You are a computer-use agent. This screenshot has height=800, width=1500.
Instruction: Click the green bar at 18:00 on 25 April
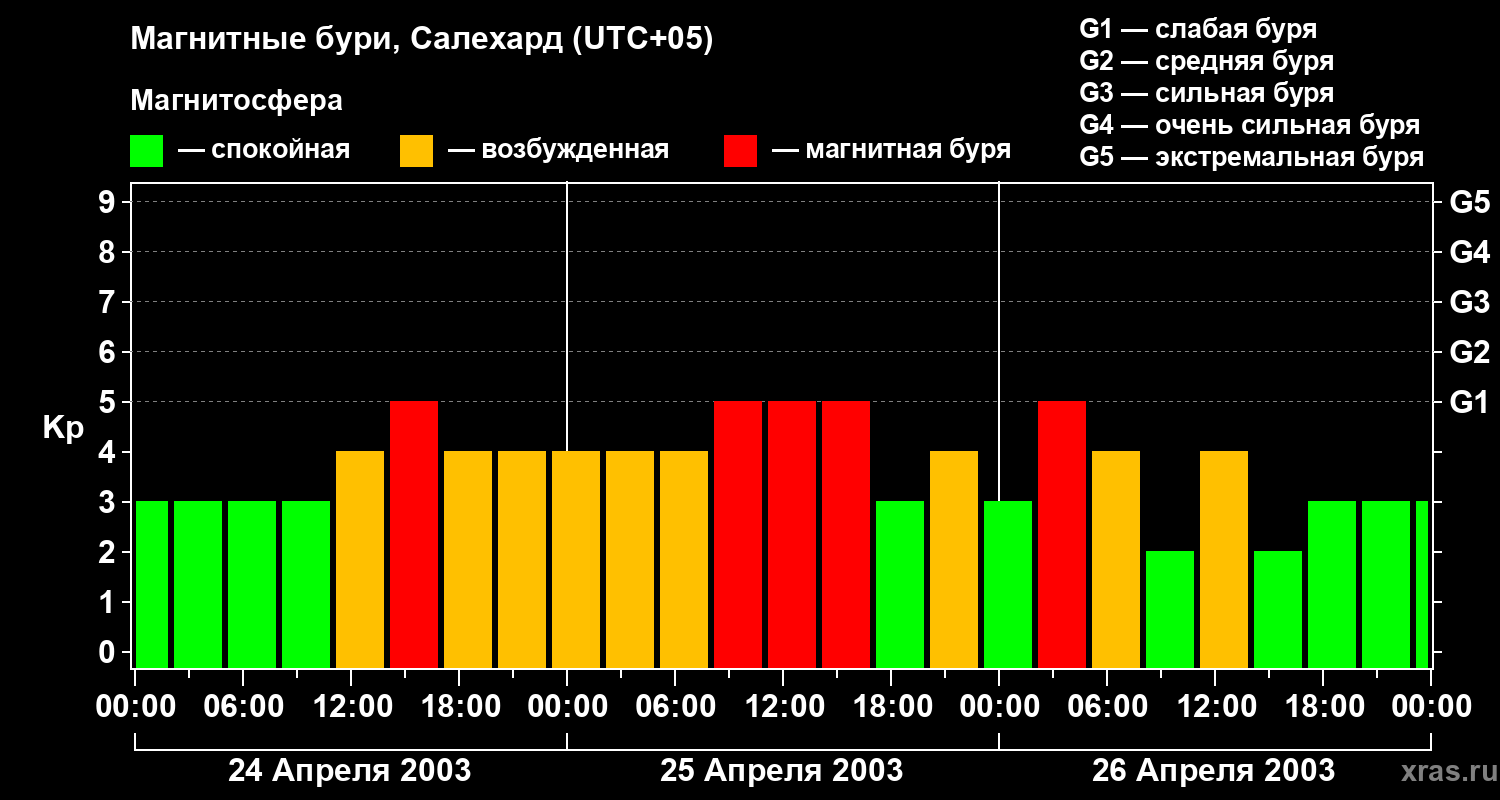tap(900, 585)
